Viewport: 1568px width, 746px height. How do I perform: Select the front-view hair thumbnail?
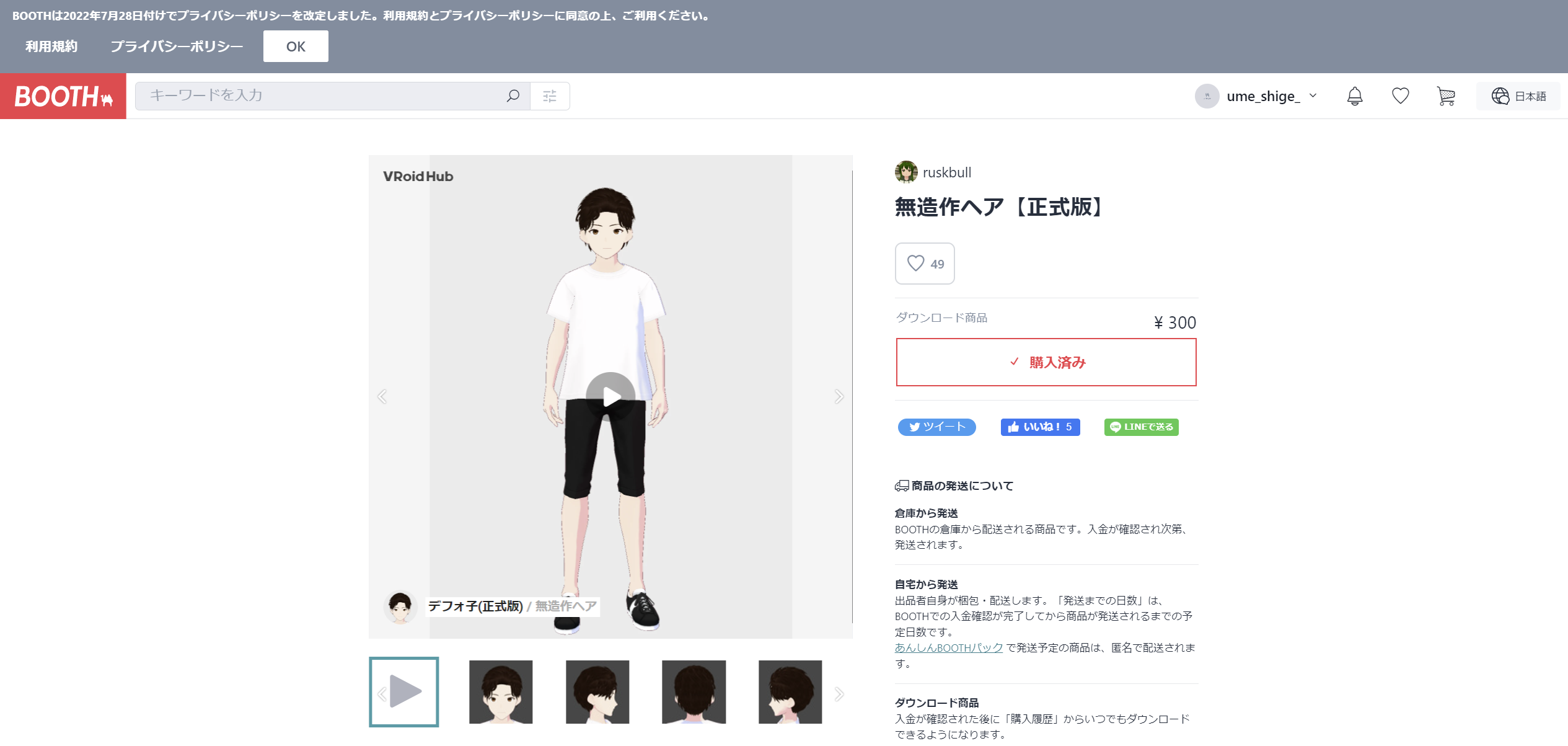coord(501,691)
